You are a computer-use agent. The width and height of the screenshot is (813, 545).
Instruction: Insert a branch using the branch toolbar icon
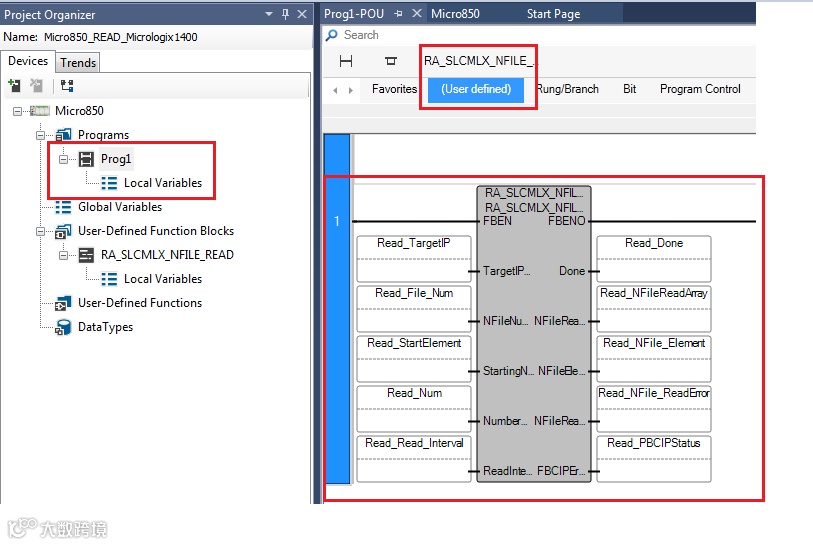391,61
